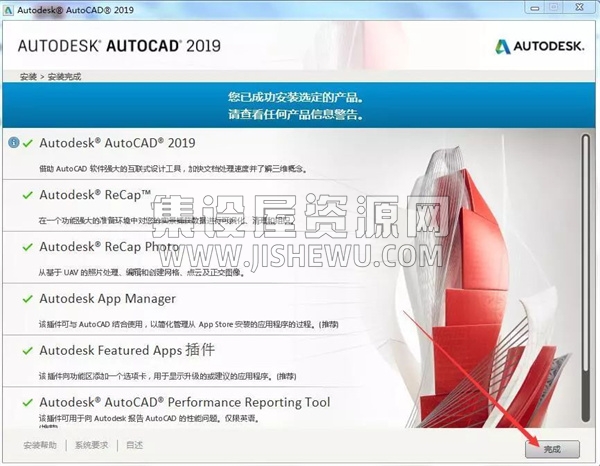Click the green checkmark next to Autodesk AutoCAD 2019
The image size is (600, 466).
(28, 143)
